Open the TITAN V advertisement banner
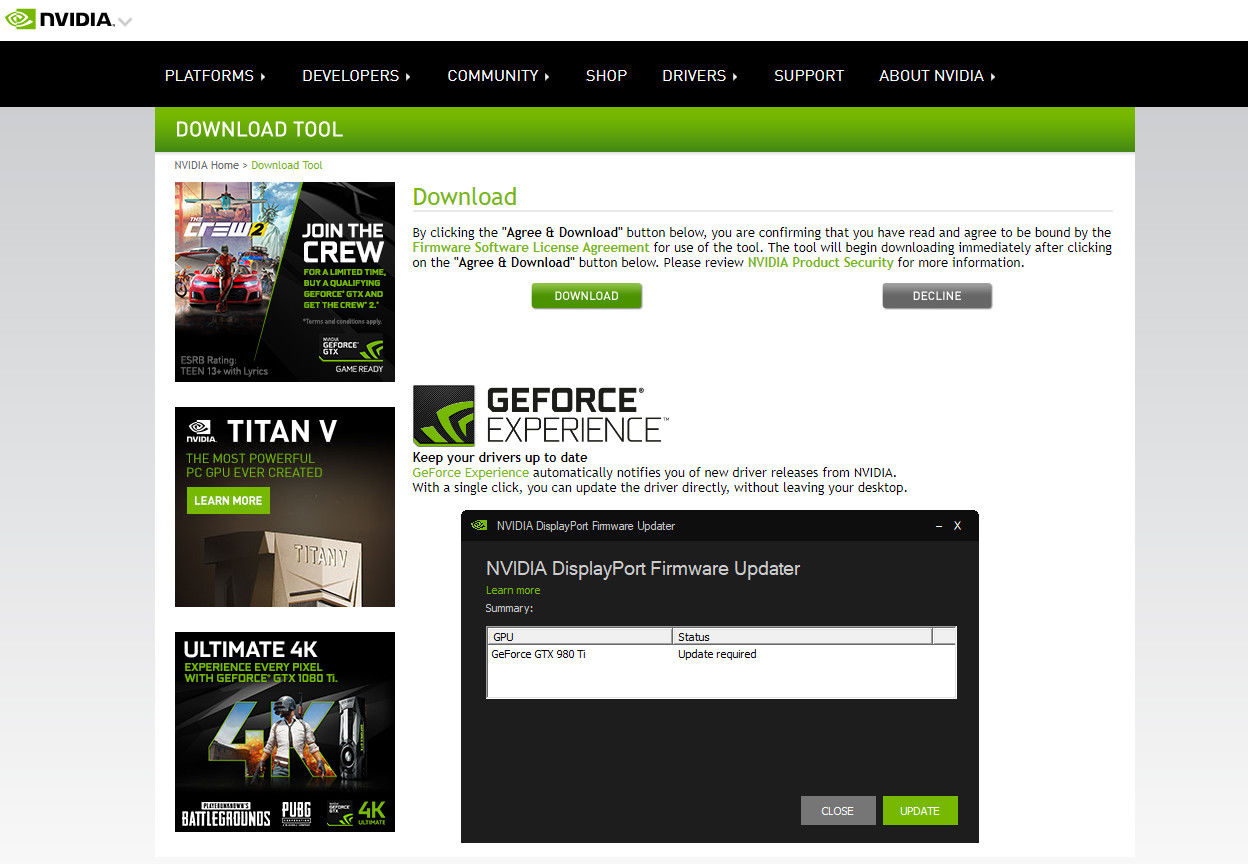The image size is (1248, 864). click(285, 507)
